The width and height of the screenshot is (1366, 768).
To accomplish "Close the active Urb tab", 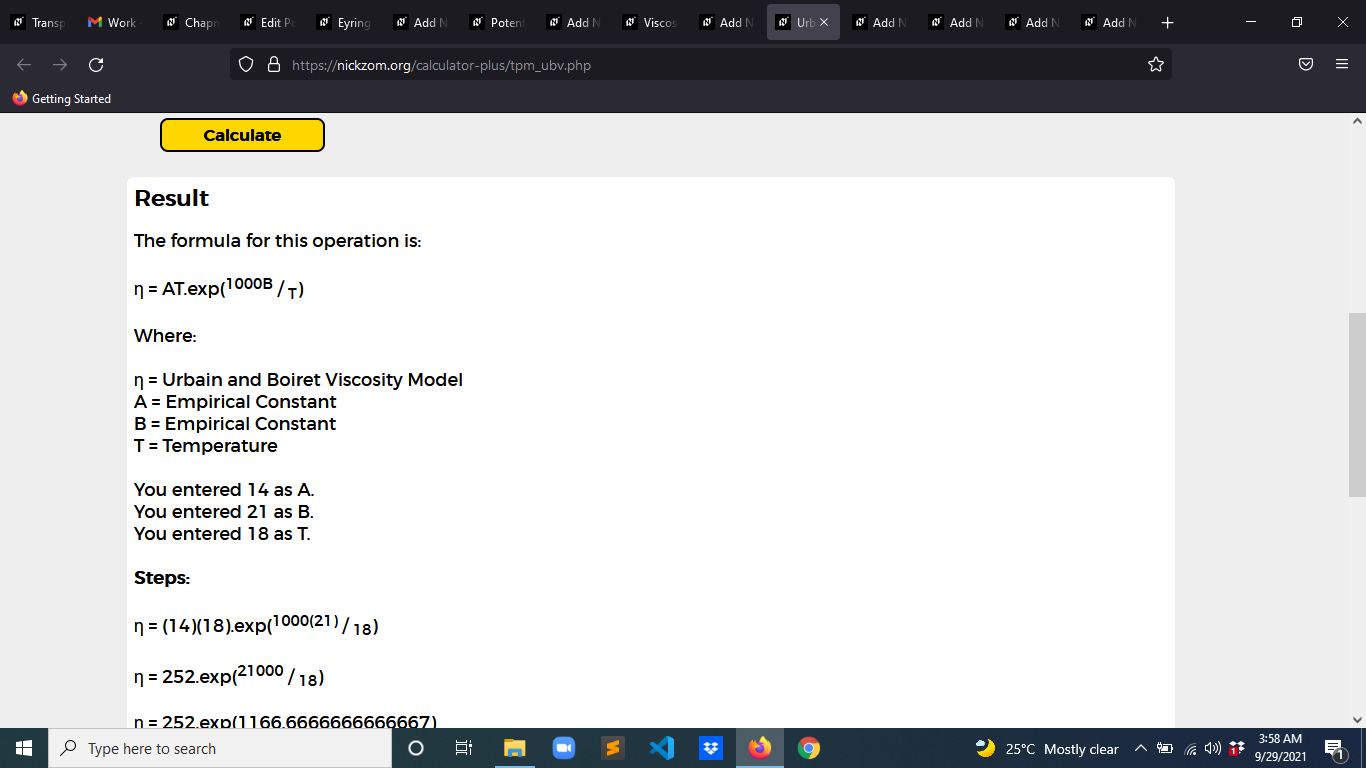I will tap(824, 22).
